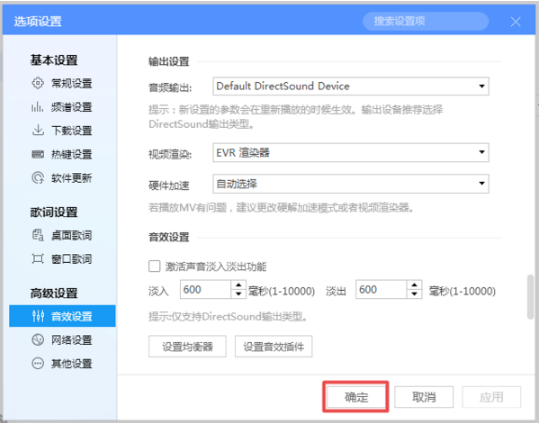Click the 搜索设置项 search box
Image resolution: width=539 pixels, height=423 pixels.
coord(426,21)
